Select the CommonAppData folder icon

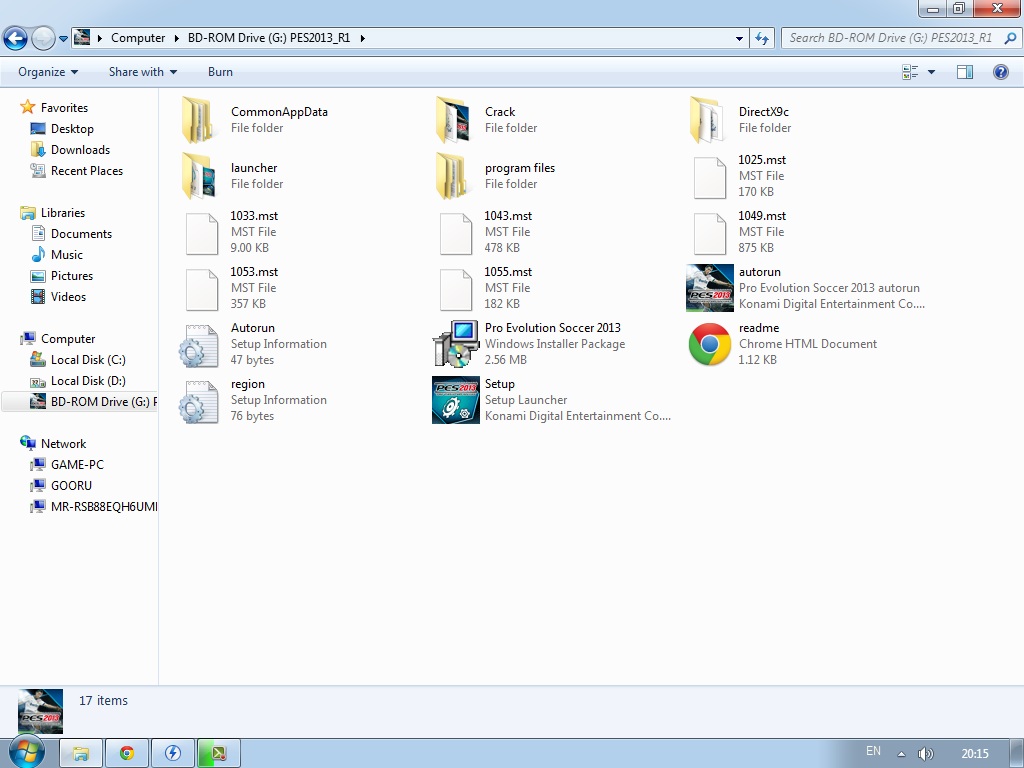(199, 120)
